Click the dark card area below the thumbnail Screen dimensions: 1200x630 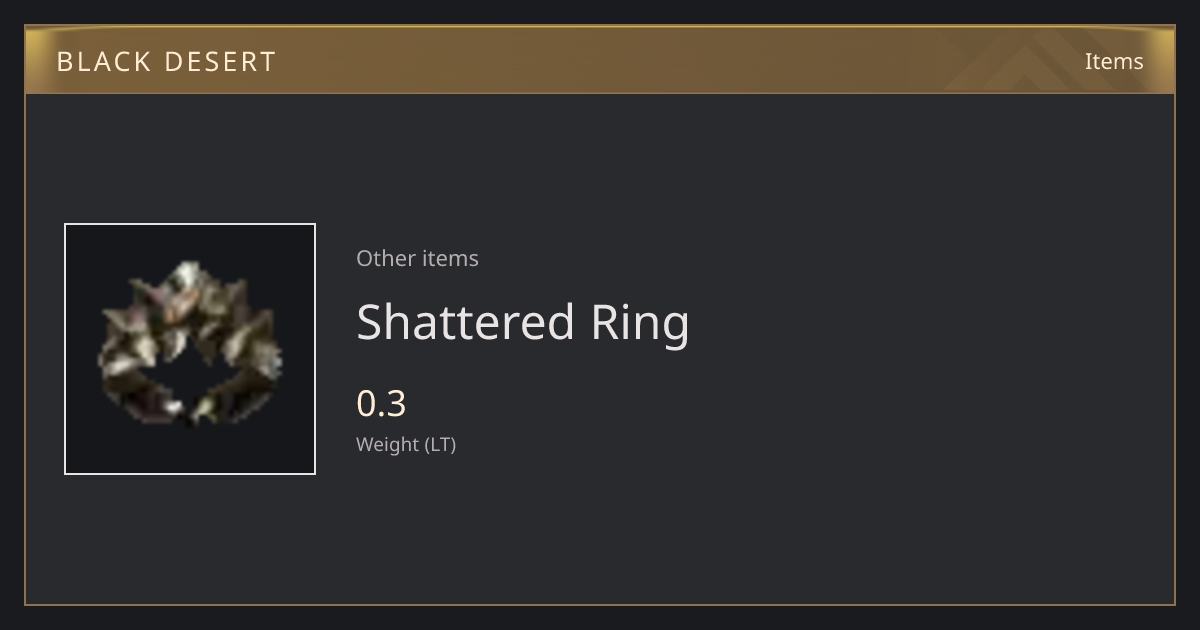pyautogui.click(x=190, y=538)
